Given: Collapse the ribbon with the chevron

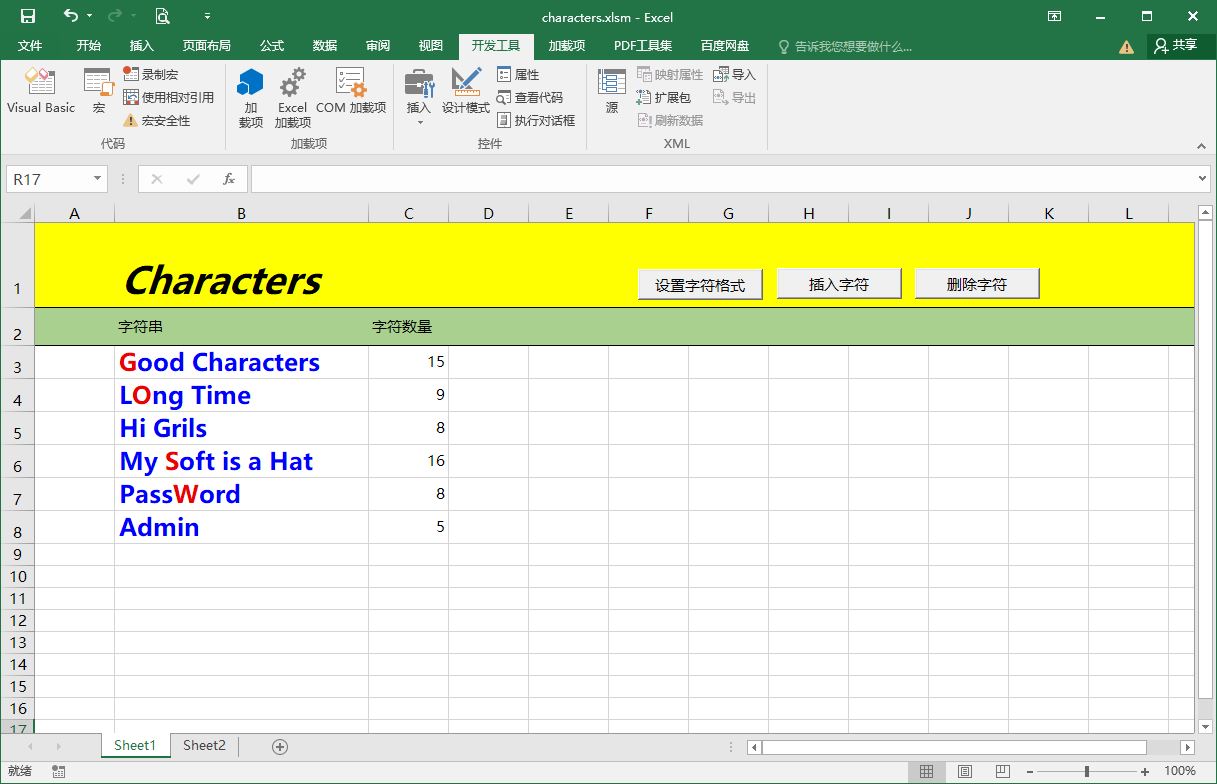Looking at the screenshot, I should 1201,145.
